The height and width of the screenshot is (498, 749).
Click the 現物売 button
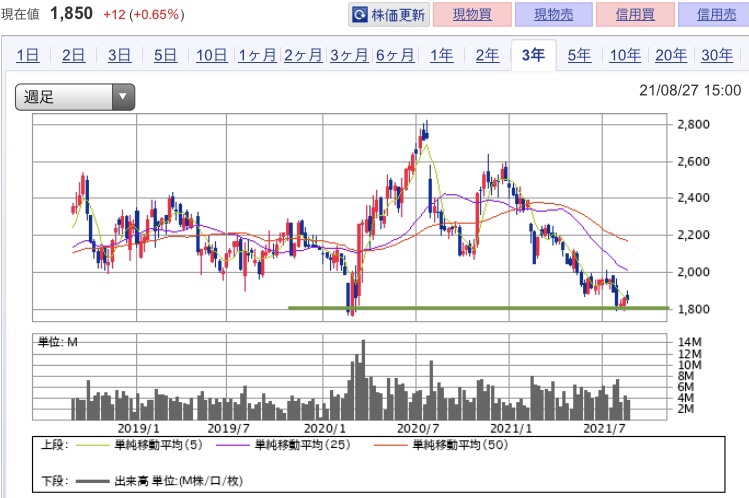[x=554, y=14]
